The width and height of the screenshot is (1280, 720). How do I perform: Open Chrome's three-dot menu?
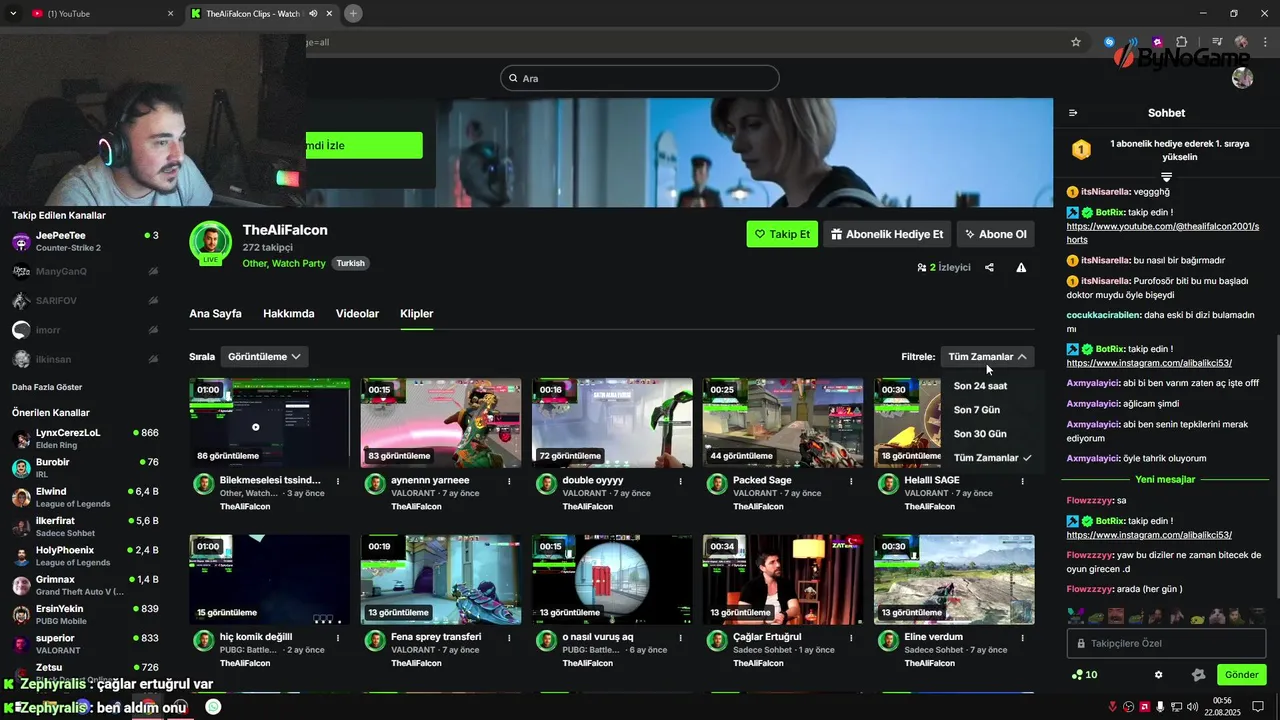[1264, 42]
